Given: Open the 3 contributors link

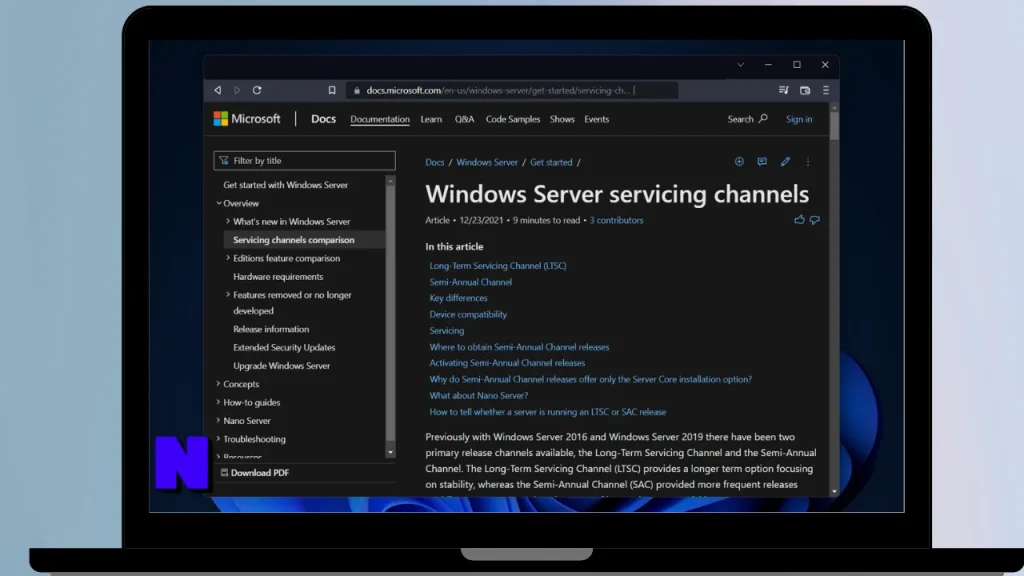Looking at the screenshot, I should (x=616, y=220).
